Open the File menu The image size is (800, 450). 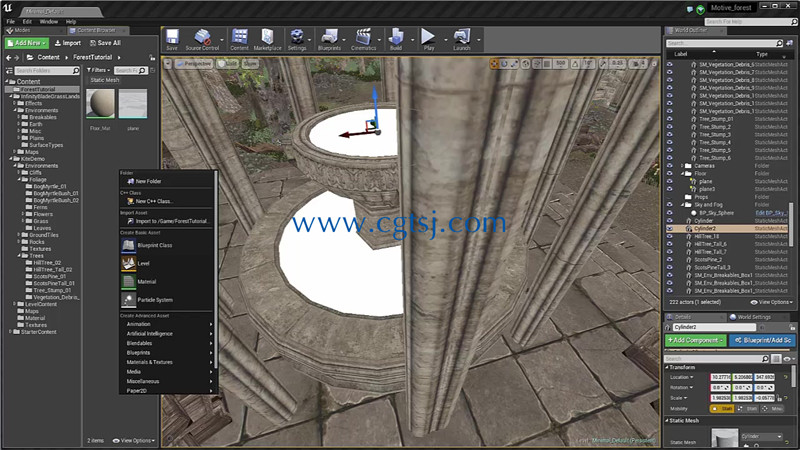11,22
